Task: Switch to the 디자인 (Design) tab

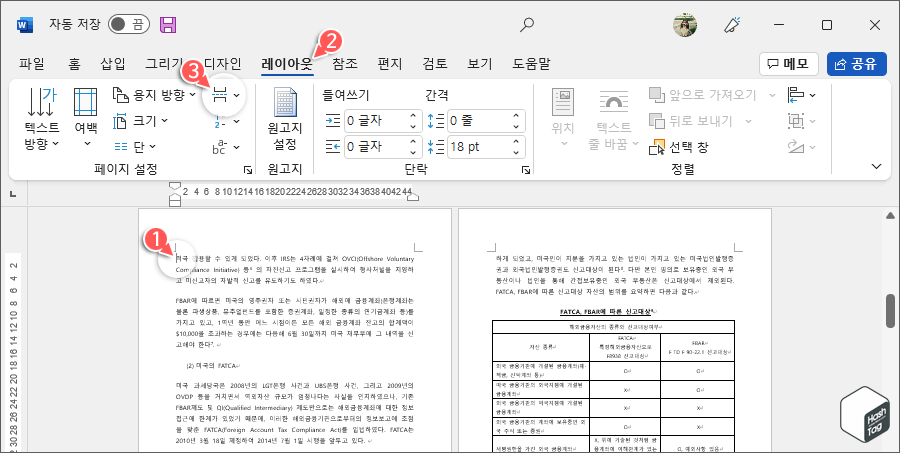Action: click(223, 64)
